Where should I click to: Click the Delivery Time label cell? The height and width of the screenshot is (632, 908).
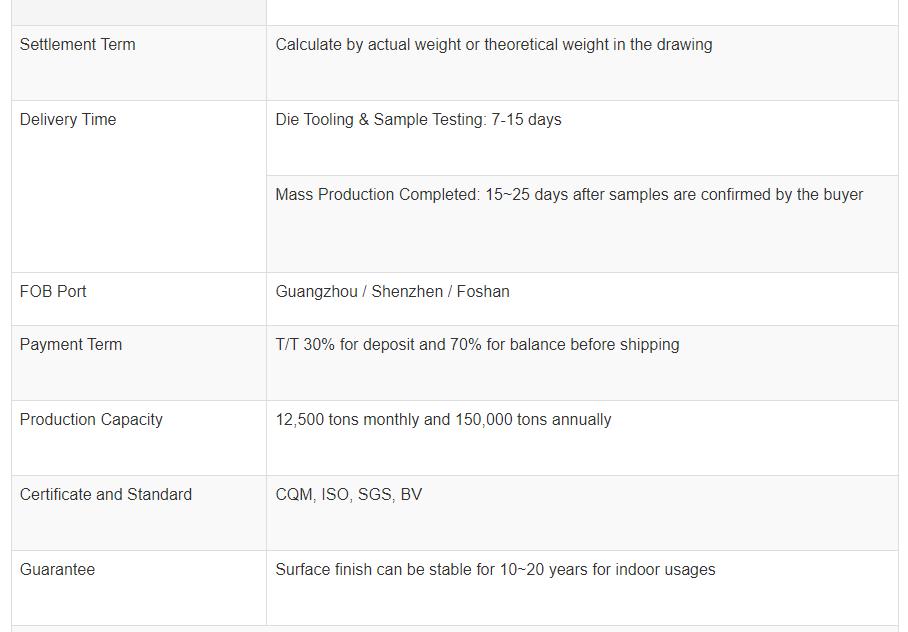coord(68,120)
